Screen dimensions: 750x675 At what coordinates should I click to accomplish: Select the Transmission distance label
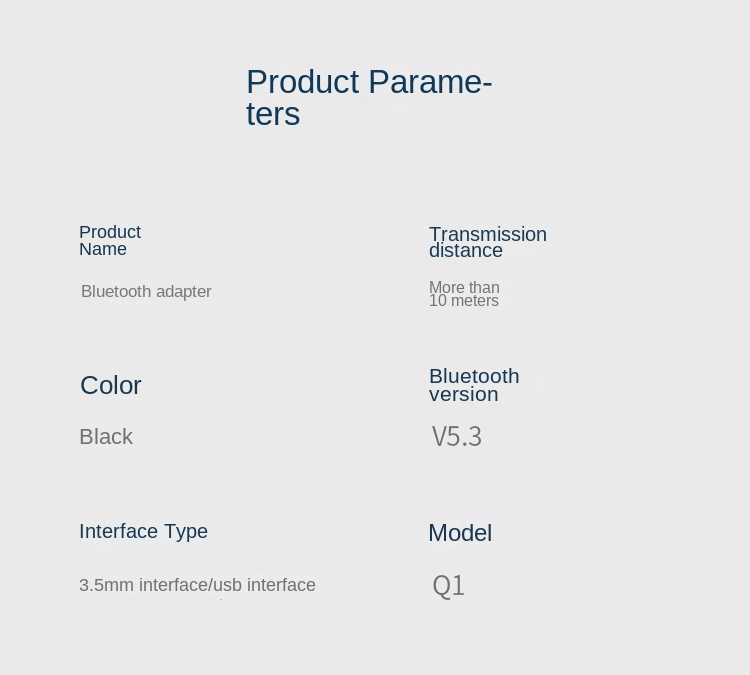(487, 242)
